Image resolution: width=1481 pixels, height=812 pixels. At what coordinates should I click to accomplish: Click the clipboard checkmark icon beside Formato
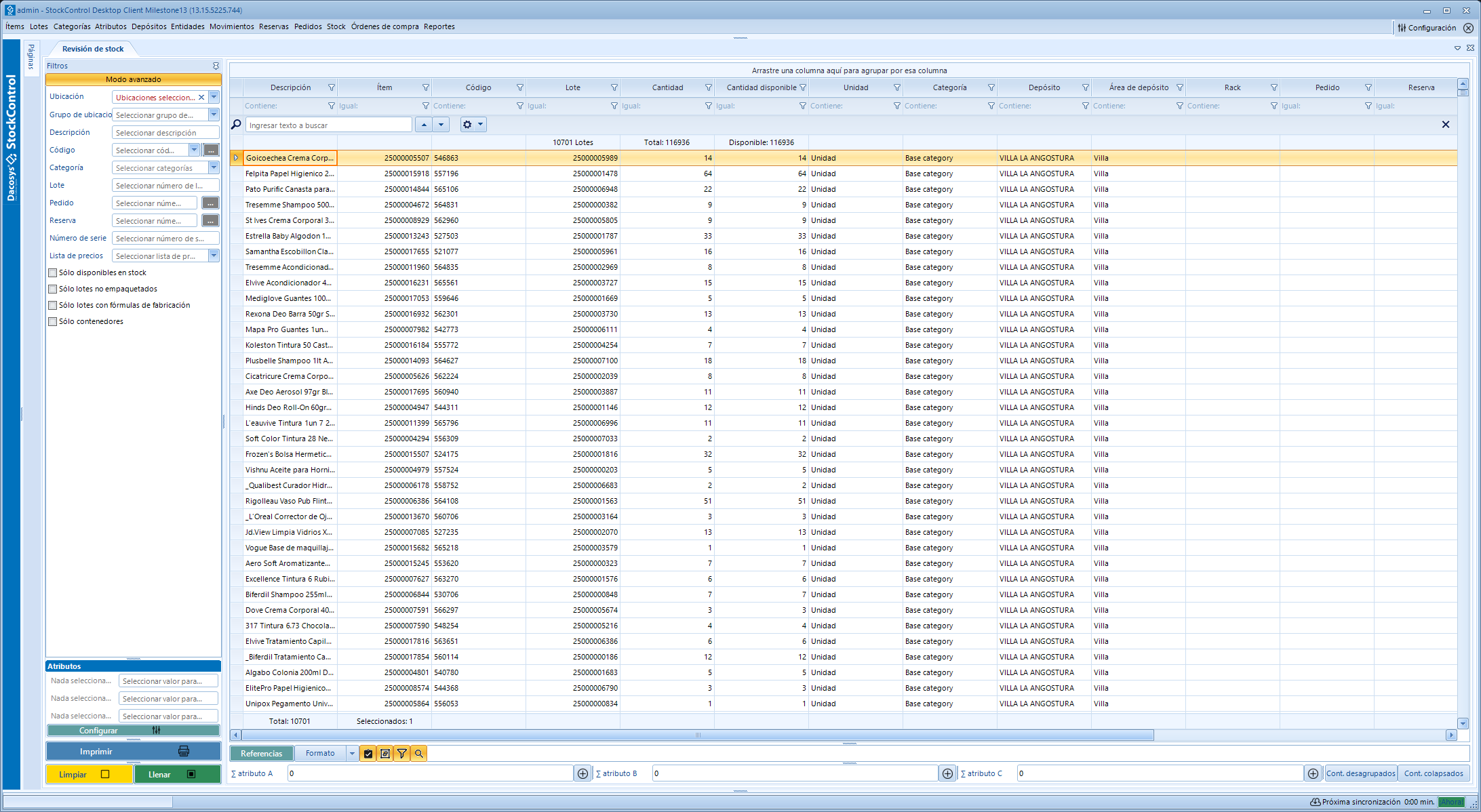[x=368, y=754]
